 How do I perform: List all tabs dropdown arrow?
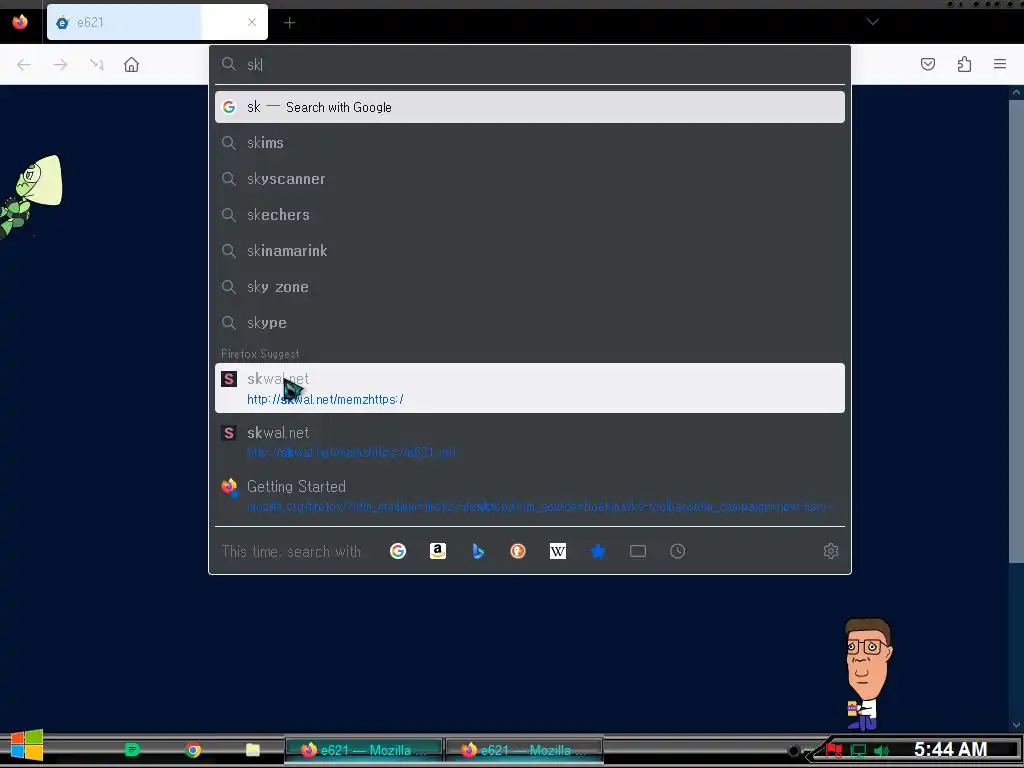coord(872,22)
